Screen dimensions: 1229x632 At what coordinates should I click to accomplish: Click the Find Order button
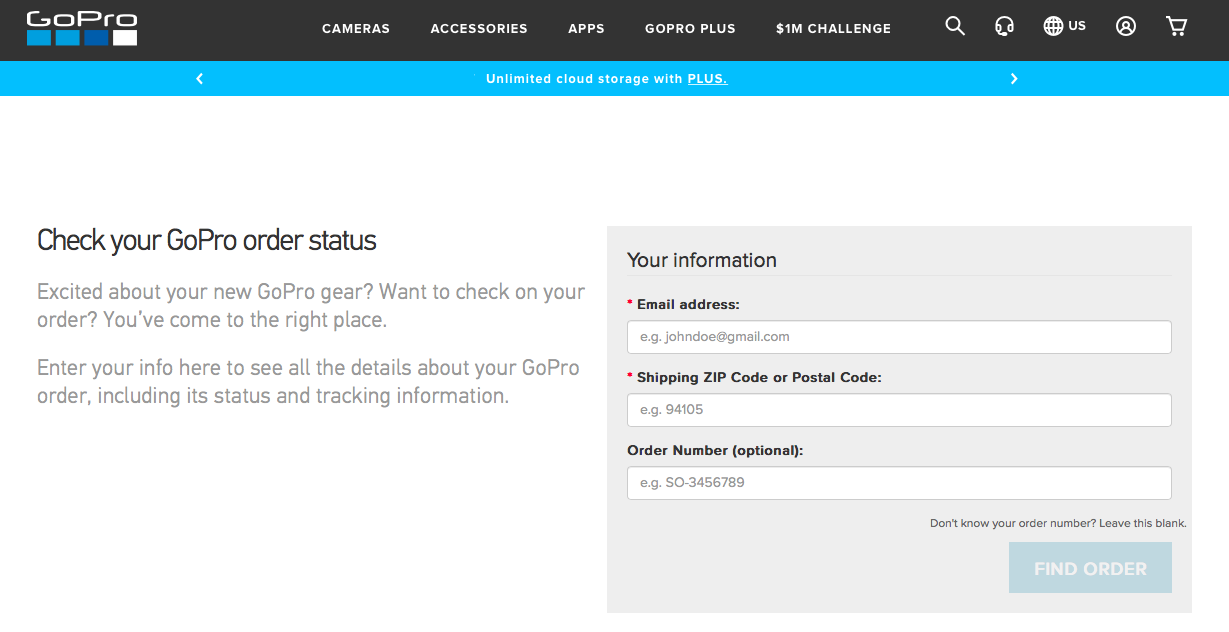(x=1090, y=568)
